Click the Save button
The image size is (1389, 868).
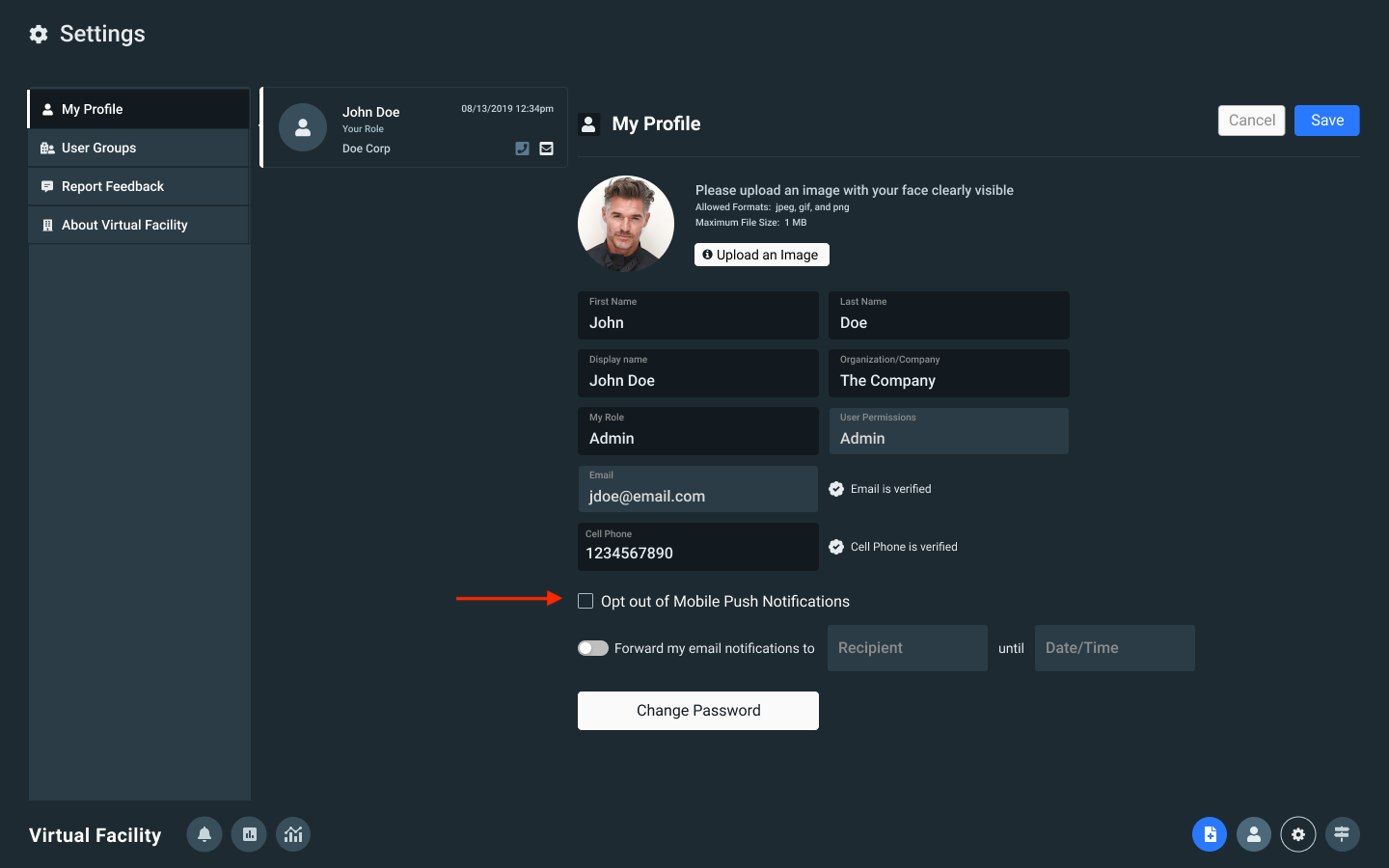[x=1326, y=121]
